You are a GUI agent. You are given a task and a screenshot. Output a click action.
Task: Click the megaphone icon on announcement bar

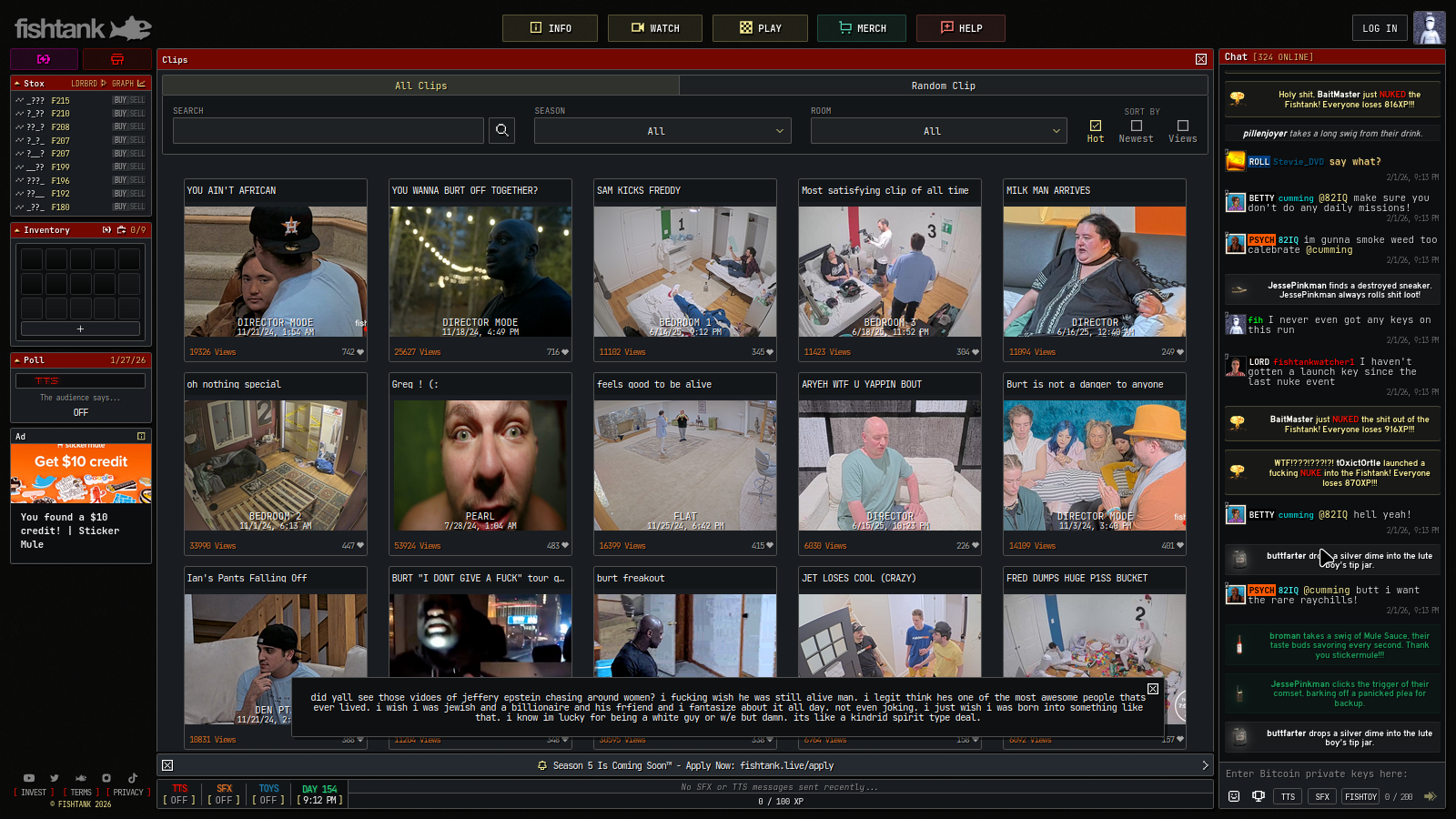[541, 765]
